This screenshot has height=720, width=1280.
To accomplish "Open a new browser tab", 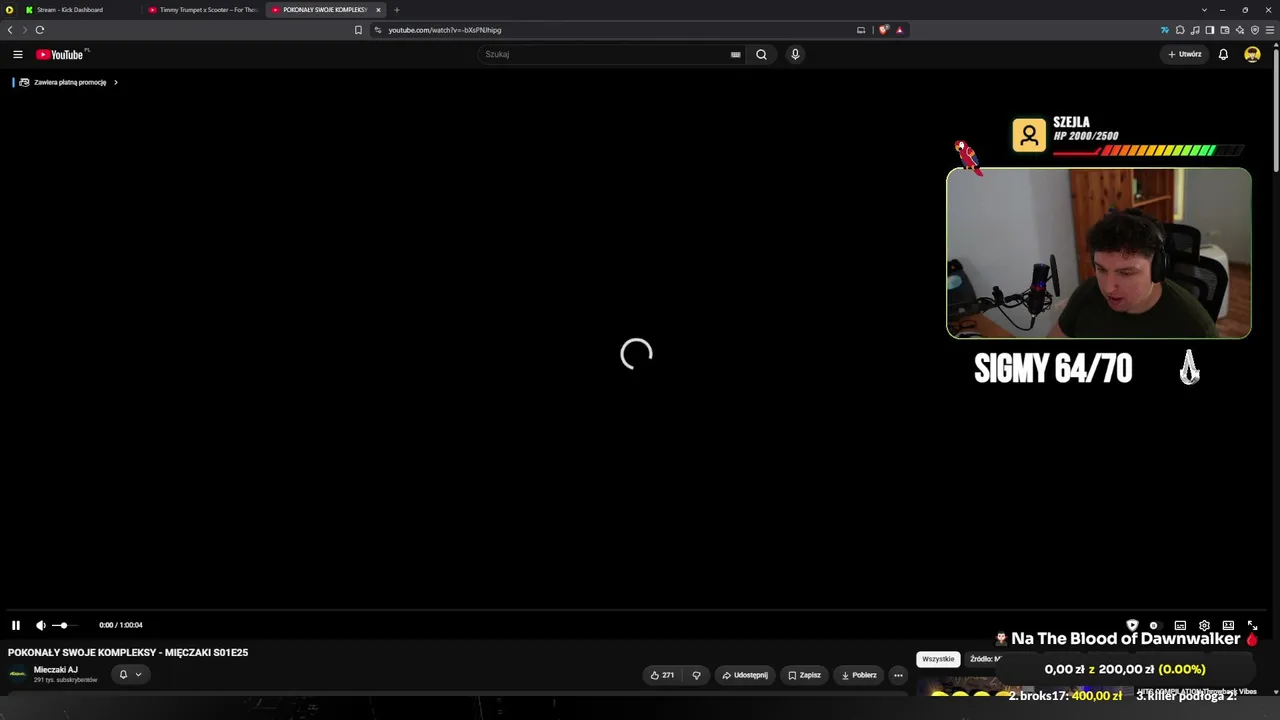I will coord(397,10).
